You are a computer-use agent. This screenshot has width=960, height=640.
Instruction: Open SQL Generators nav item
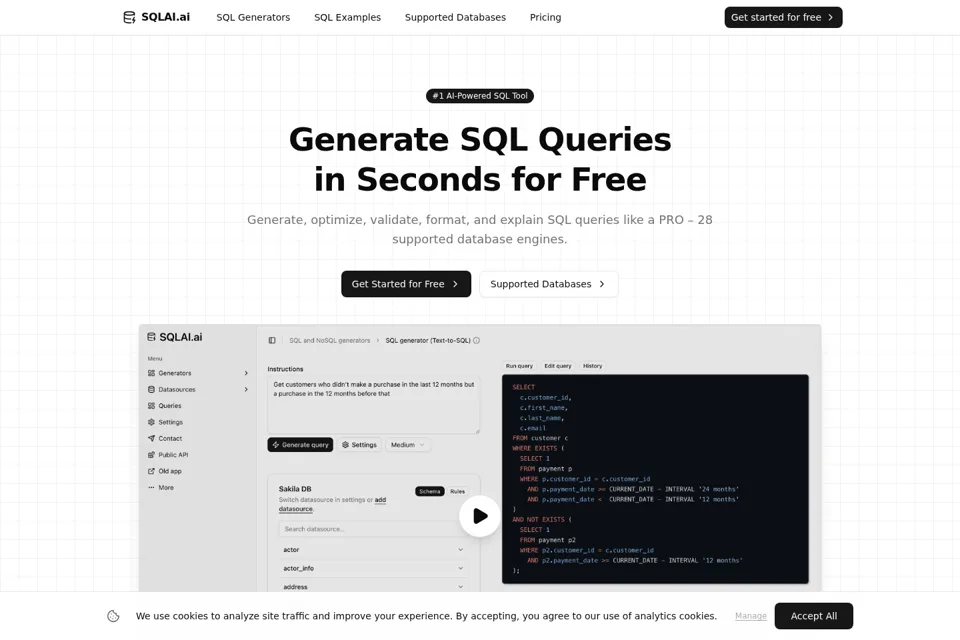[253, 17]
